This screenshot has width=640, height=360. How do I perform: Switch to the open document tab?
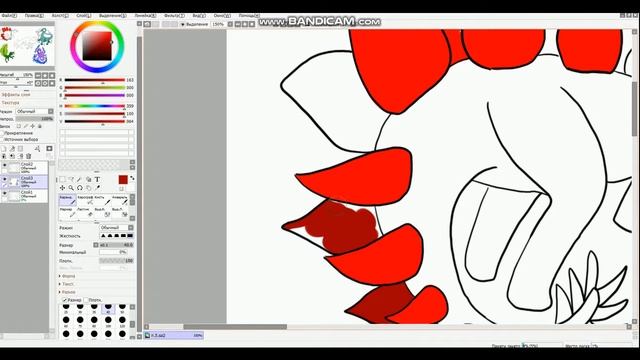tap(174, 336)
